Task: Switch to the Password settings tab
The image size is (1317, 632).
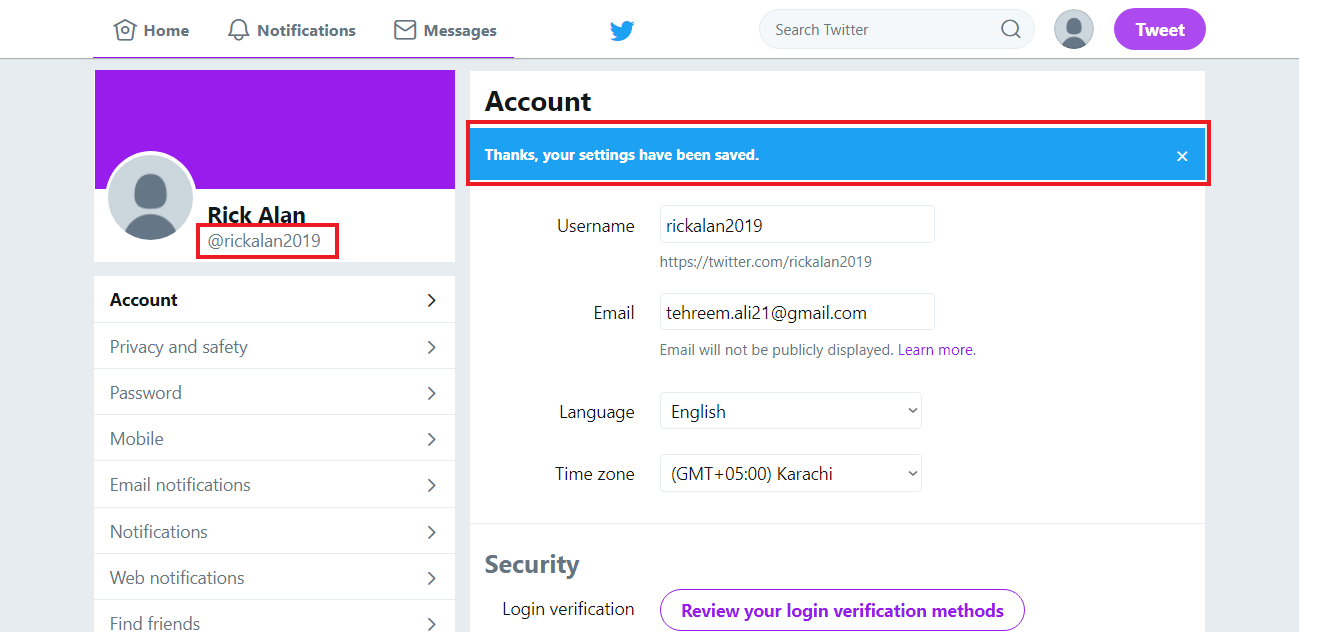Action: tap(145, 392)
